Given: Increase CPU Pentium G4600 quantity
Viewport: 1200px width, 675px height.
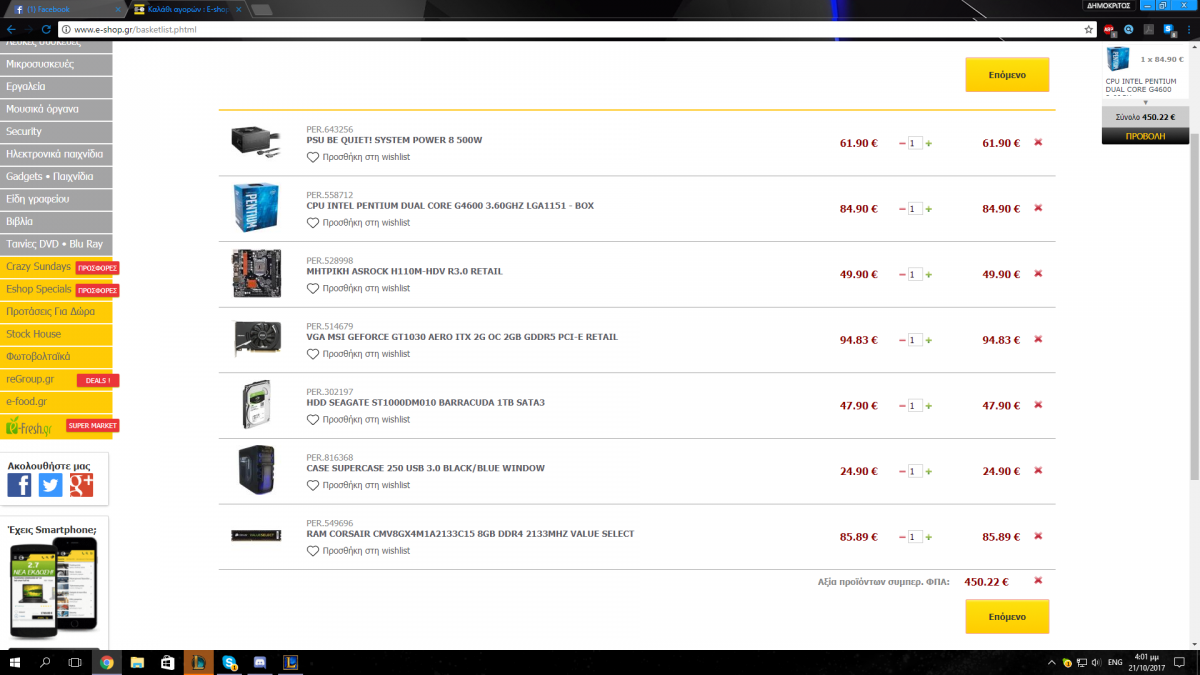Looking at the screenshot, I should [929, 209].
